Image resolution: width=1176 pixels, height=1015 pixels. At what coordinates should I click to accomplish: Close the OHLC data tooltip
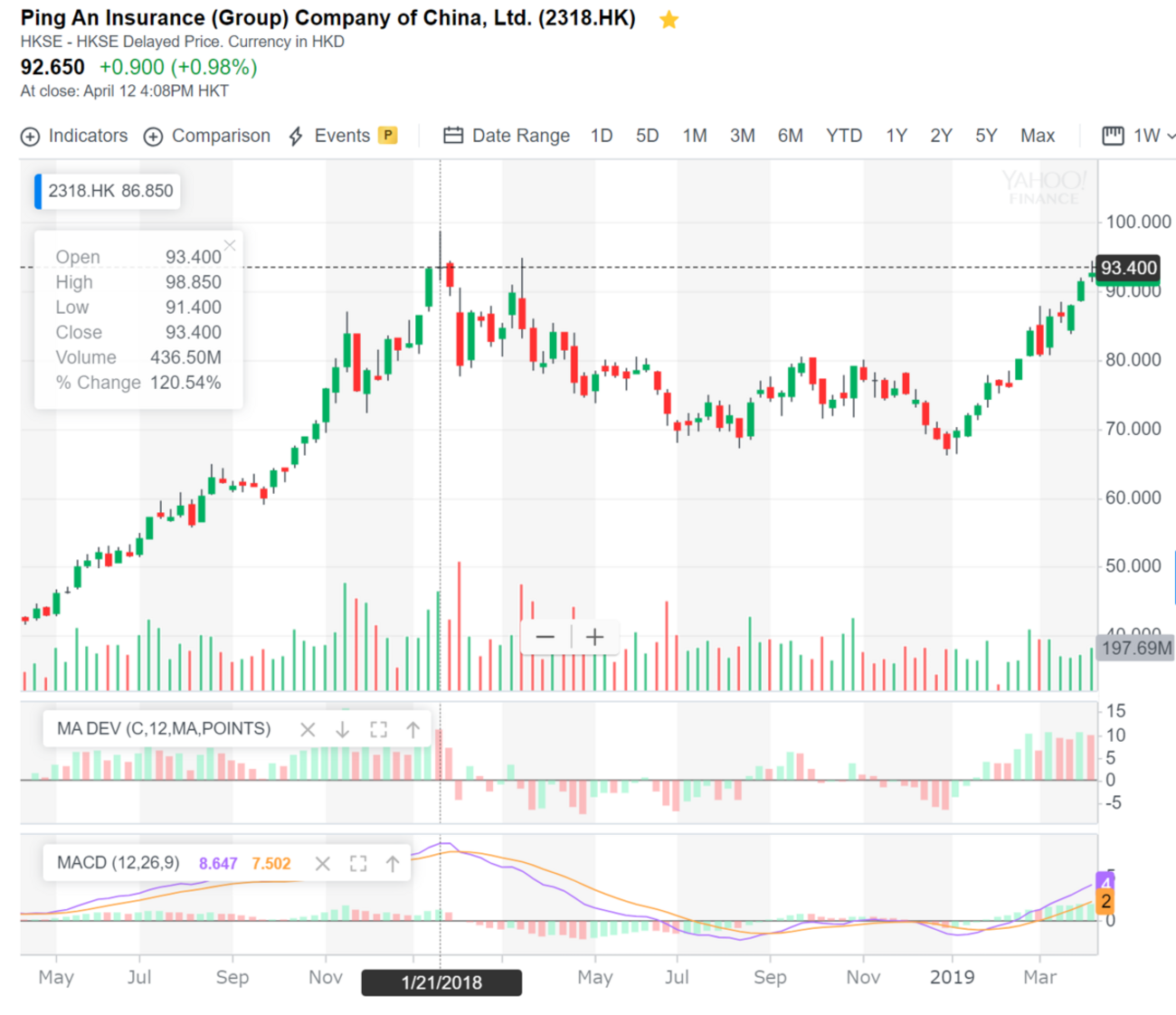click(x=230, y=245)
